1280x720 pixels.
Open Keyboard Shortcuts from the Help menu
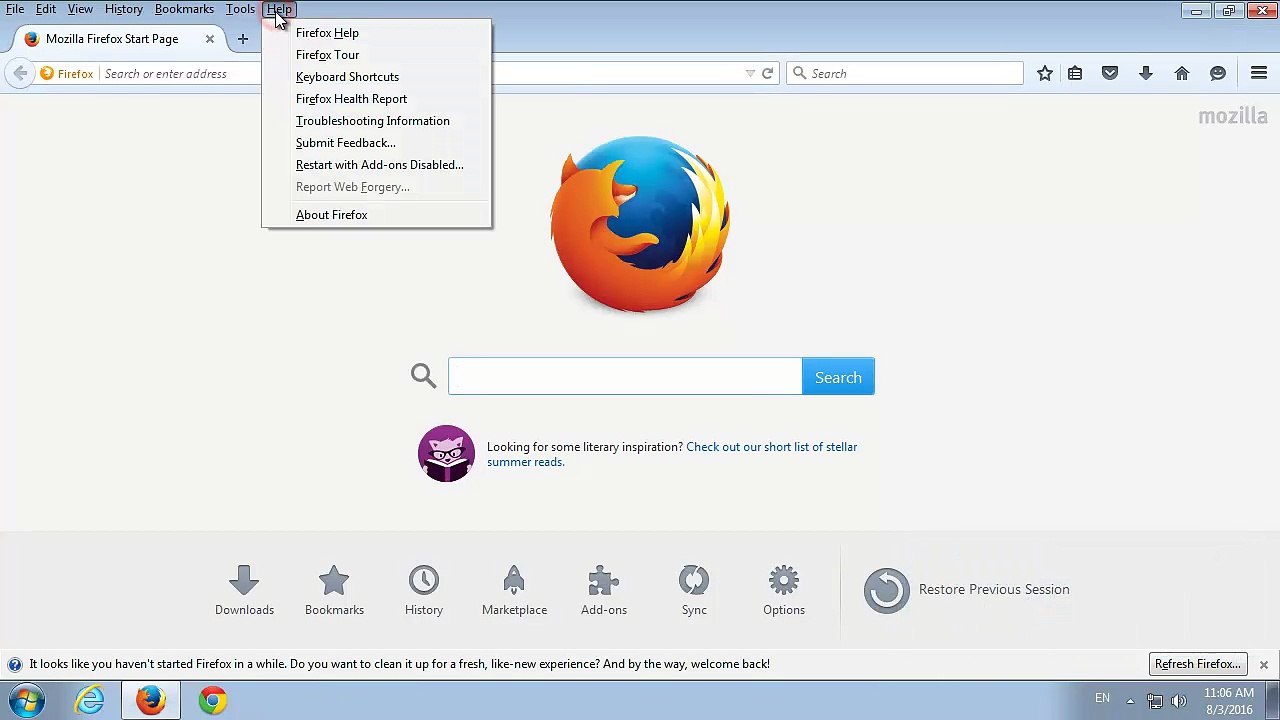(376, 77)
